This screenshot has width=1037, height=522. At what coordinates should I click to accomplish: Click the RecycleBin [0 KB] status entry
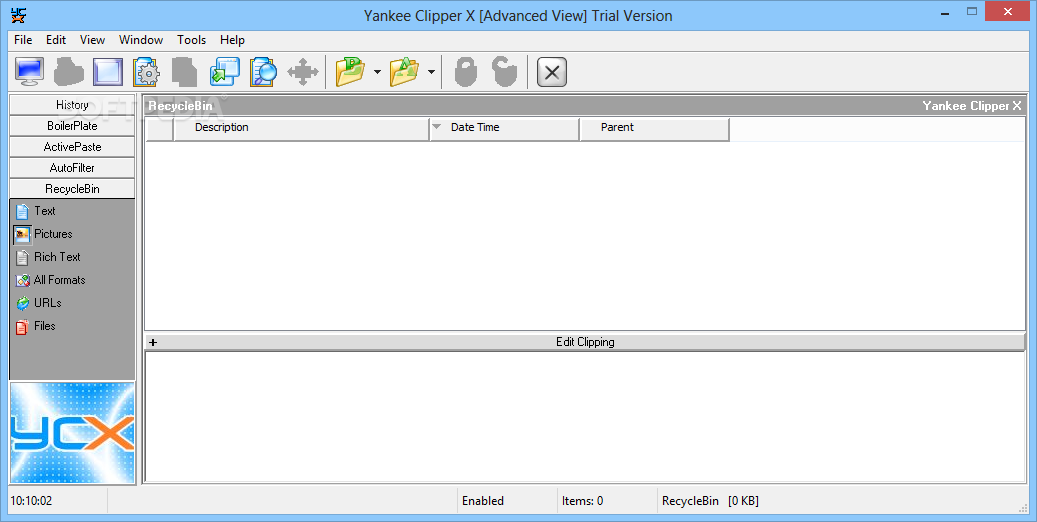pos(710,501)
